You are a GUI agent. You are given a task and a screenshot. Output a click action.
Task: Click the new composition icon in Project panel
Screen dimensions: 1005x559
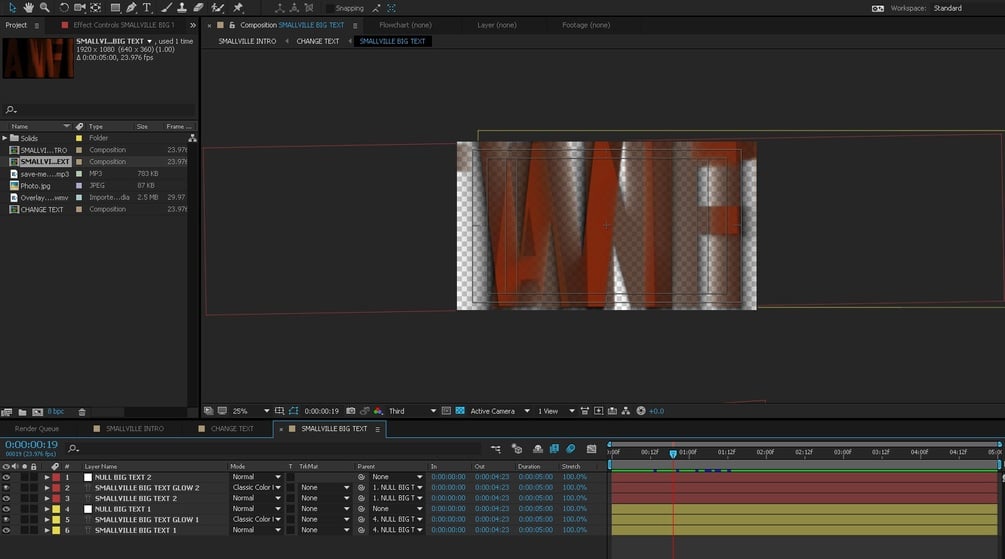[x=37, y=412]
